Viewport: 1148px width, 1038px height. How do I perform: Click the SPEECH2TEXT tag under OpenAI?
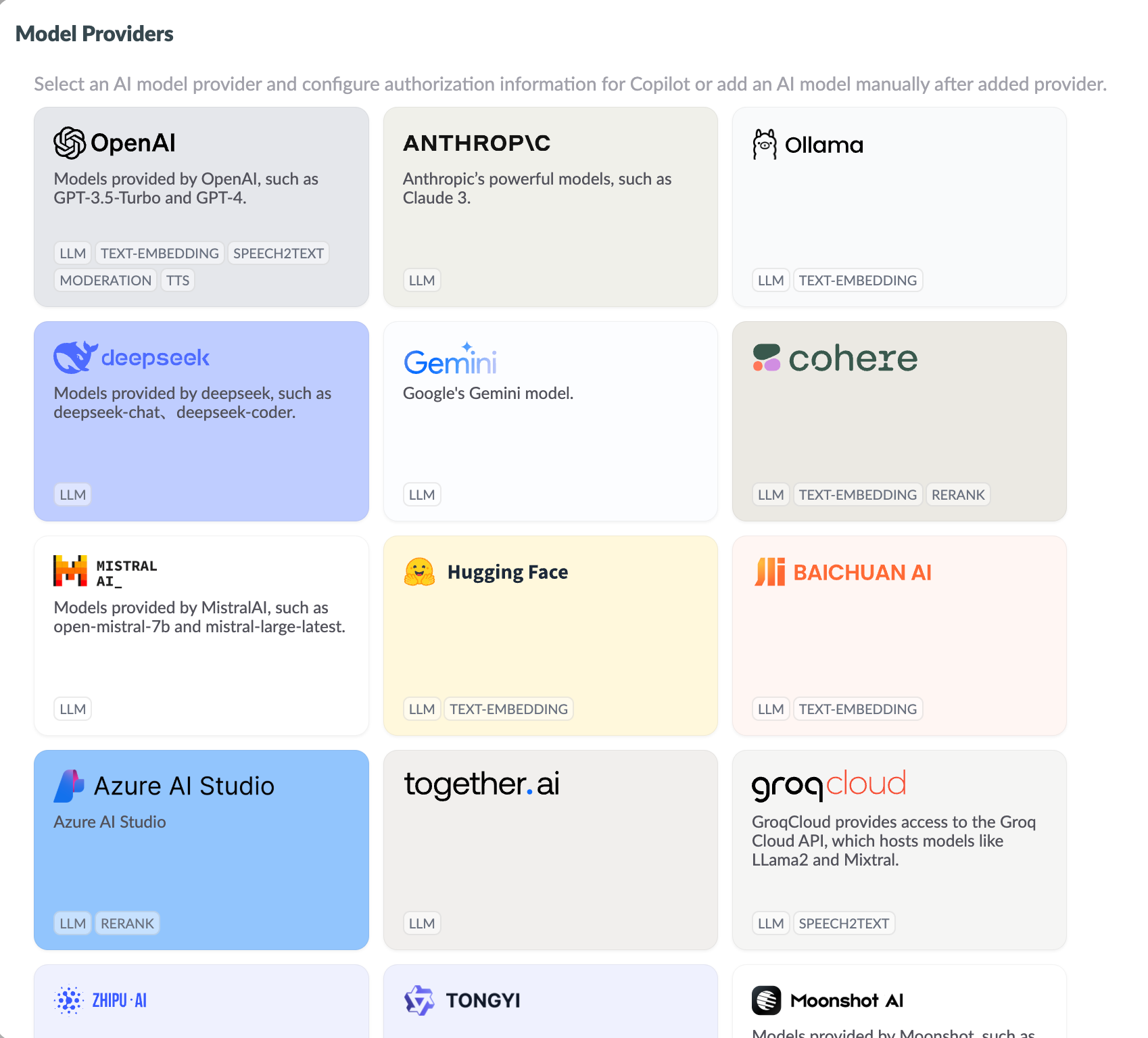tap(279, 253)
